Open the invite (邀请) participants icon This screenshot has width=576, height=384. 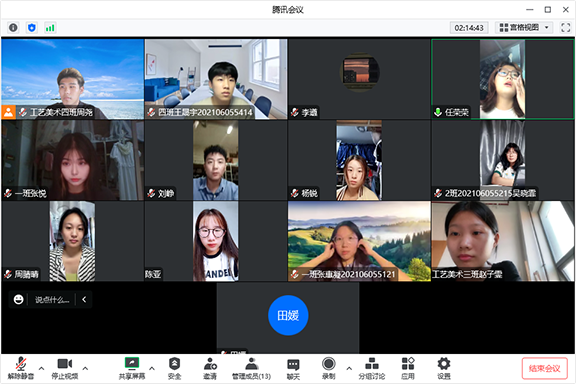210,369
